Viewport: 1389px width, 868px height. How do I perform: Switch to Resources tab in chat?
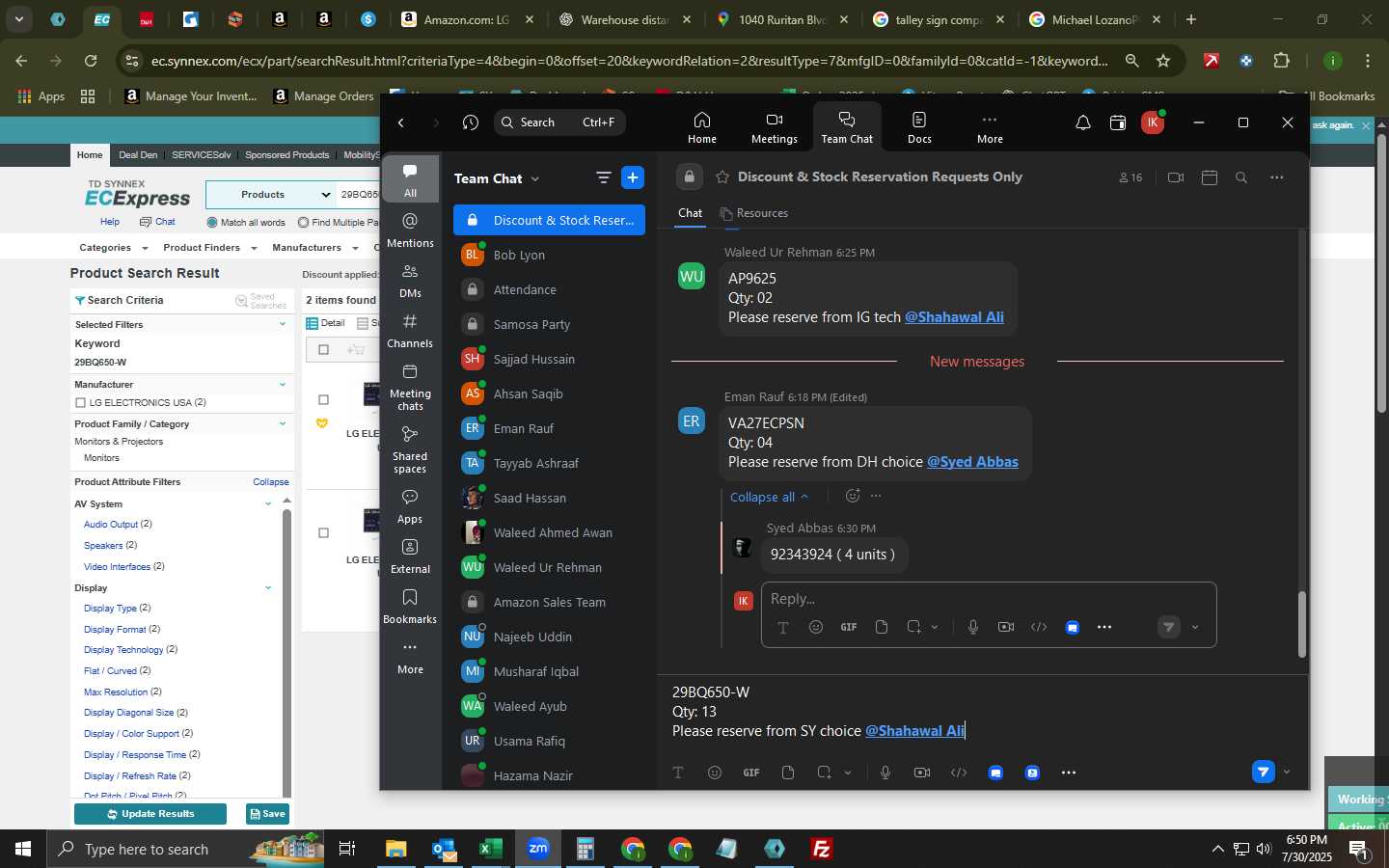tap(753, 213)
